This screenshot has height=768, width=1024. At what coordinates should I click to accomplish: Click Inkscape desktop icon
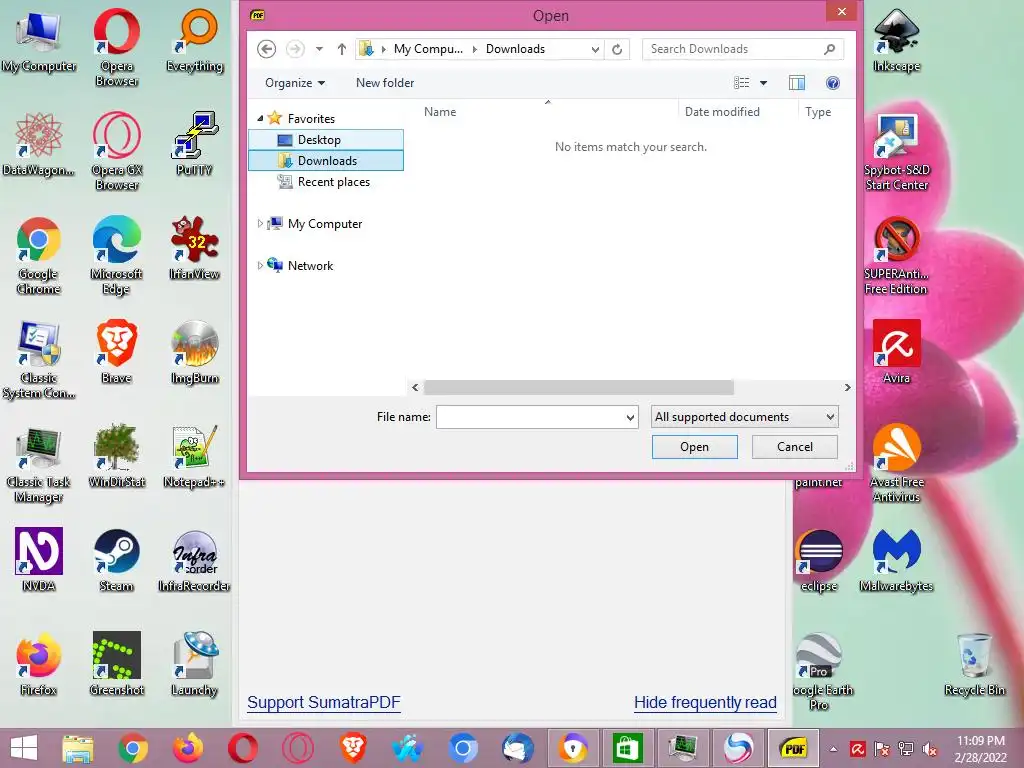coord(896,40)
